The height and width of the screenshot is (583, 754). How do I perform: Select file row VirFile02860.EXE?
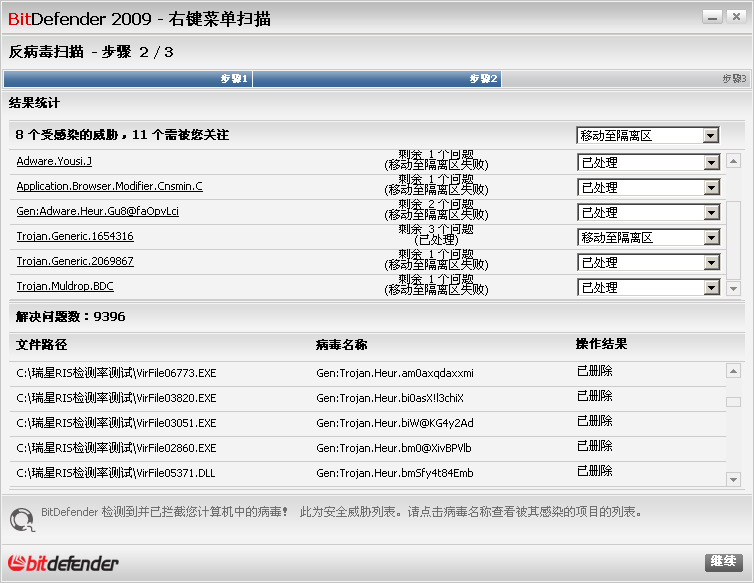point(367,448)
